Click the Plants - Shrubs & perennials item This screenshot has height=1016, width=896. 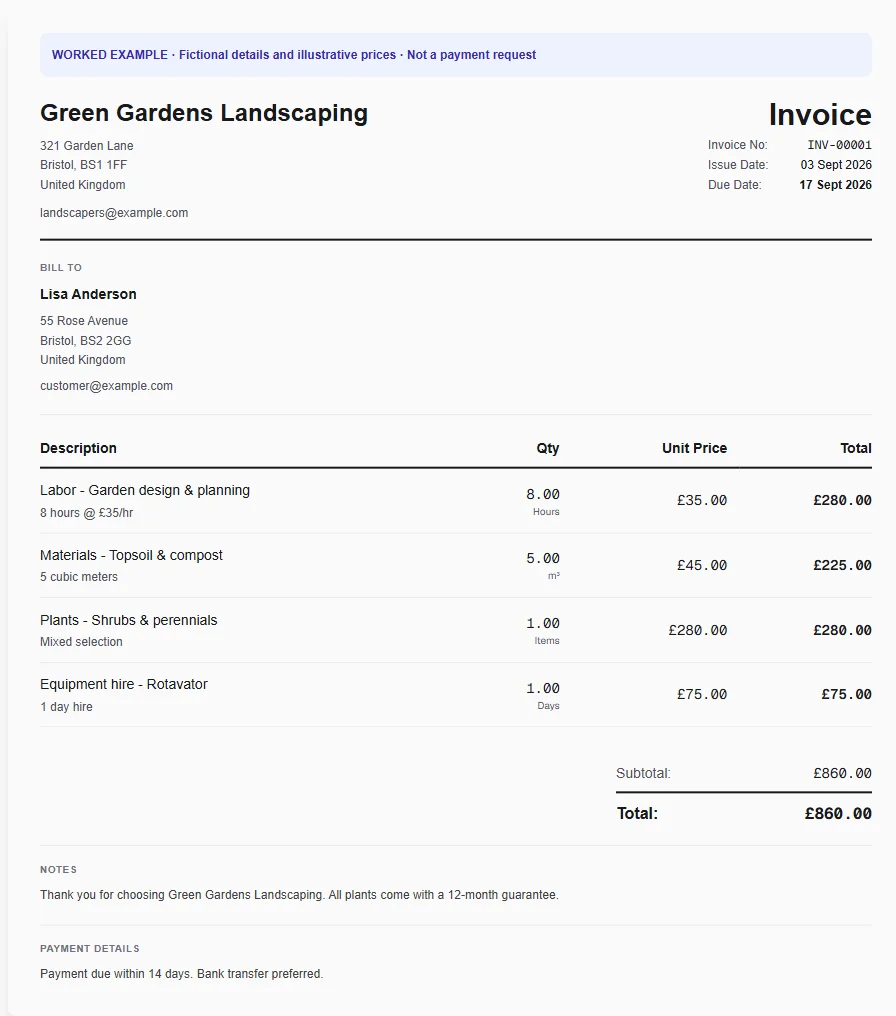coord(129,620)
